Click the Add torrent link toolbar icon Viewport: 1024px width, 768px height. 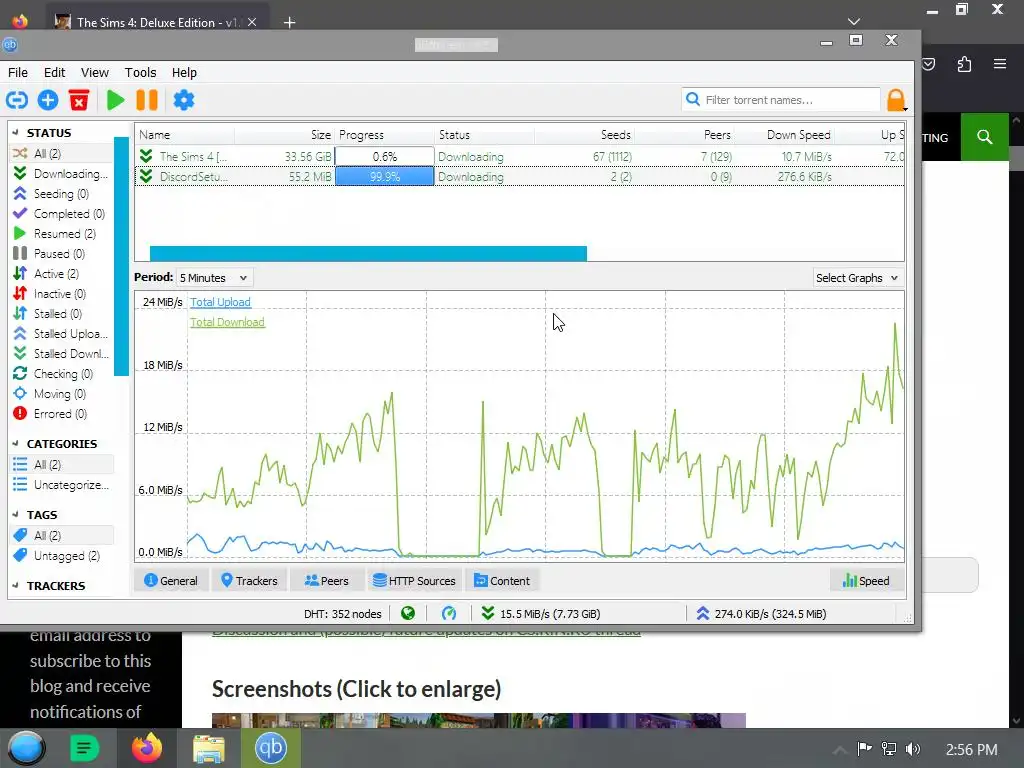[x=17, y=100]
